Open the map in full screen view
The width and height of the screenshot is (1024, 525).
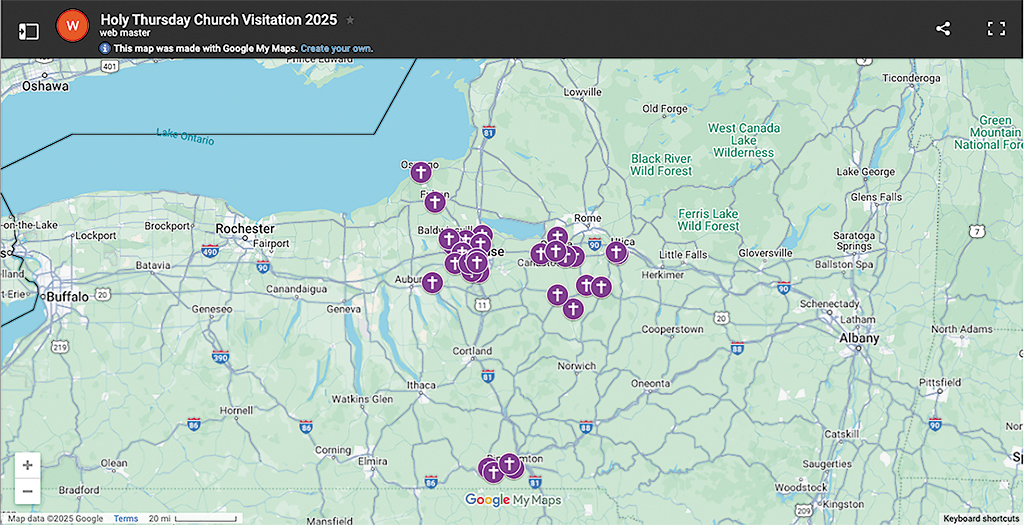pos(996,29)
